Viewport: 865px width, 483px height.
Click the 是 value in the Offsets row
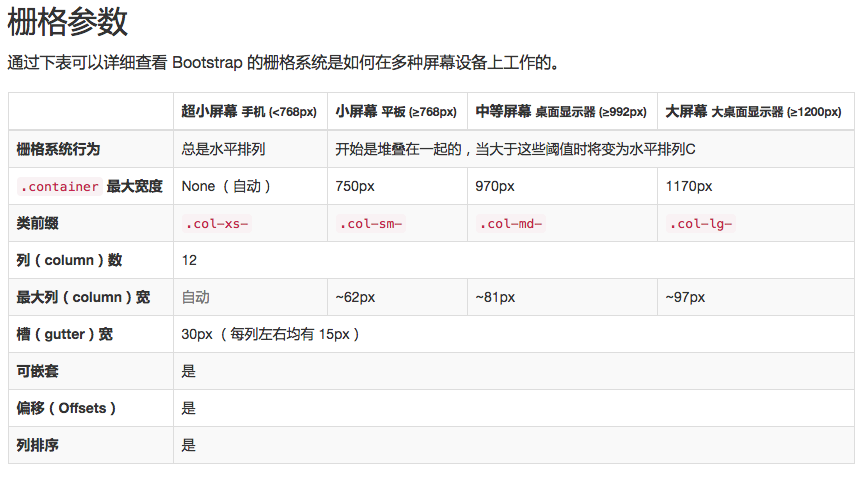point(189,408)
